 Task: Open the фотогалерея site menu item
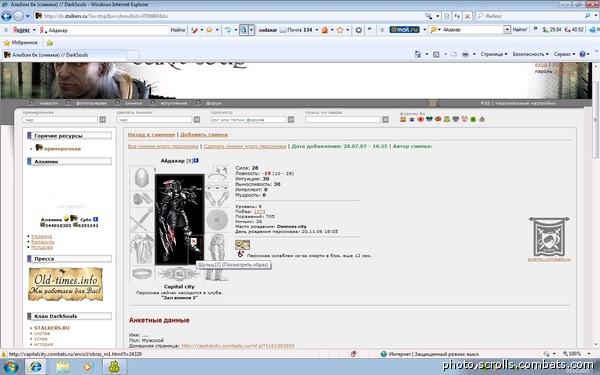pyautogui.click(x=91, y=103)
